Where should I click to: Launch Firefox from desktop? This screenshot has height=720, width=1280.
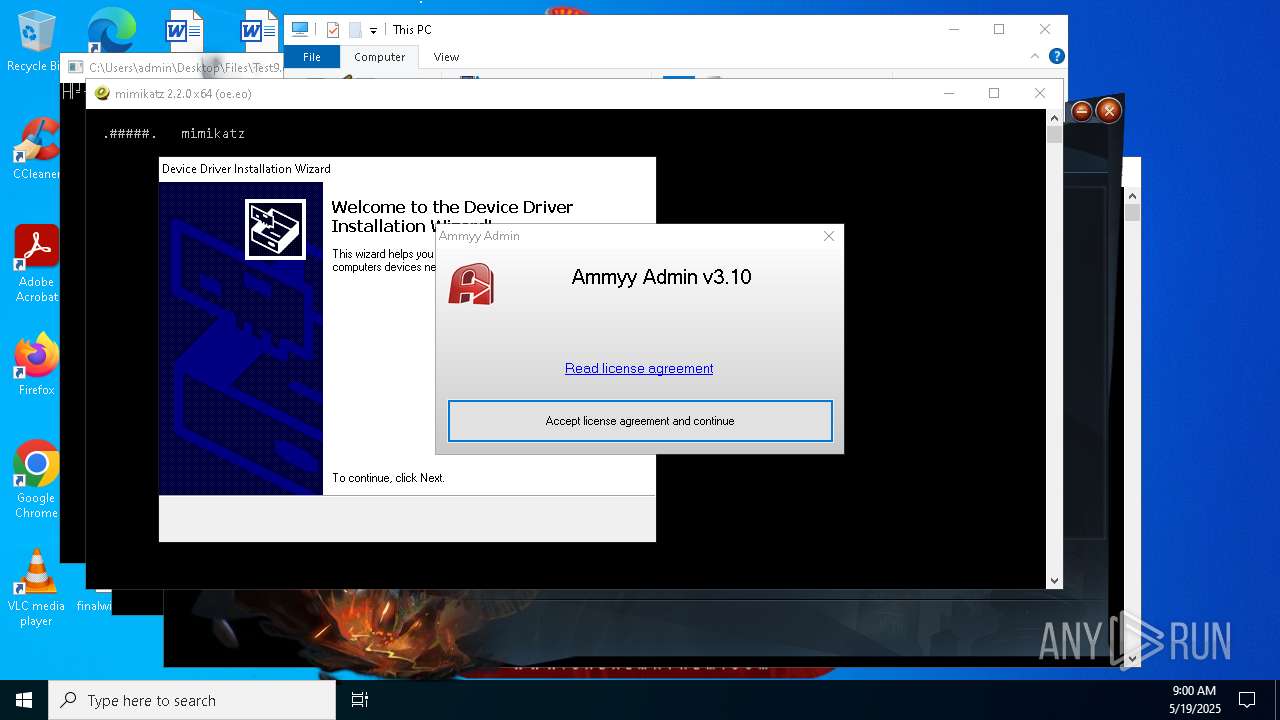pos(36,365)
